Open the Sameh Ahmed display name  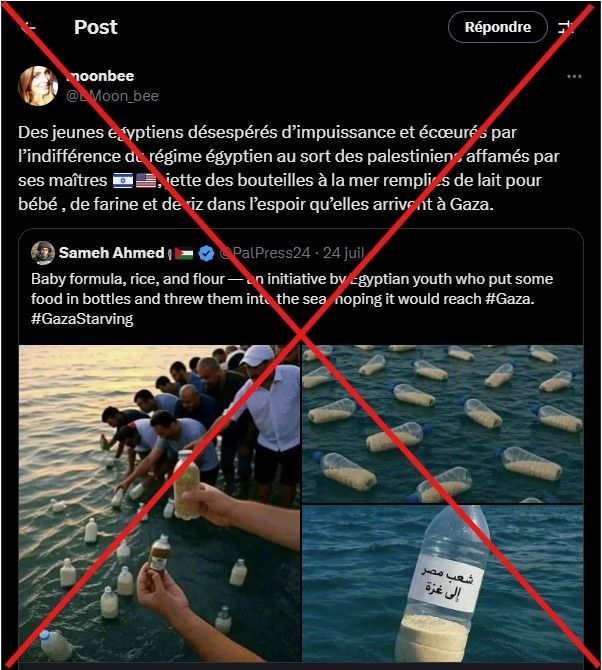point(112,253)
